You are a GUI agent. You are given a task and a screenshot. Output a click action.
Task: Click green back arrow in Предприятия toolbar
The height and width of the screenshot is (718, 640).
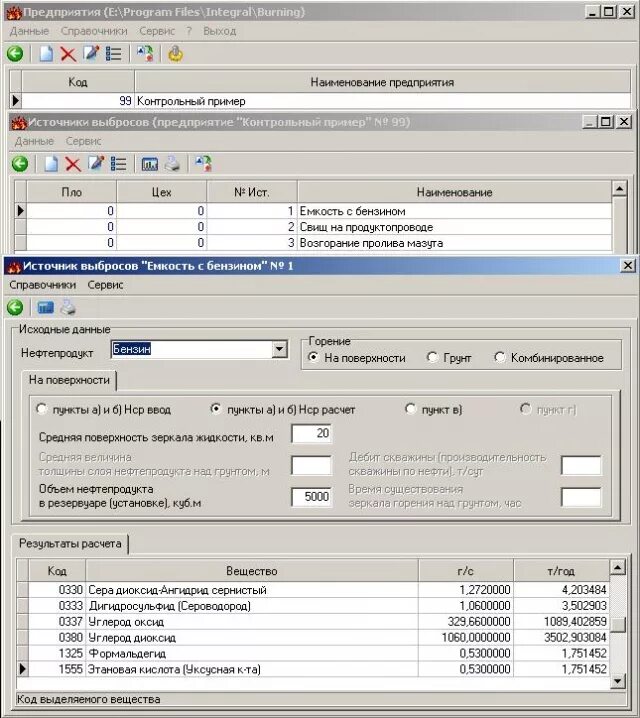[x=15, y=54]
